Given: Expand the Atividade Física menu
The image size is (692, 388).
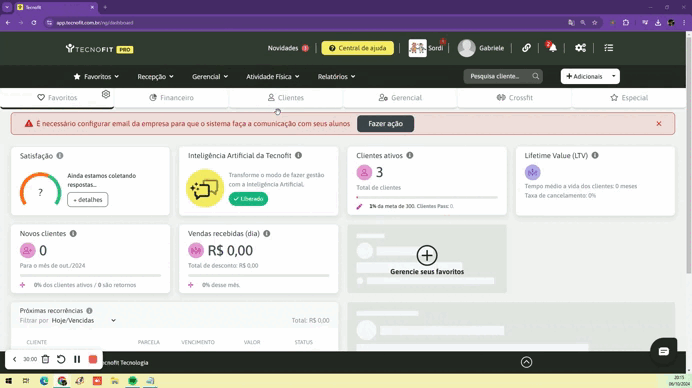Looking at the screenshot, I should [x=273, y=76].
